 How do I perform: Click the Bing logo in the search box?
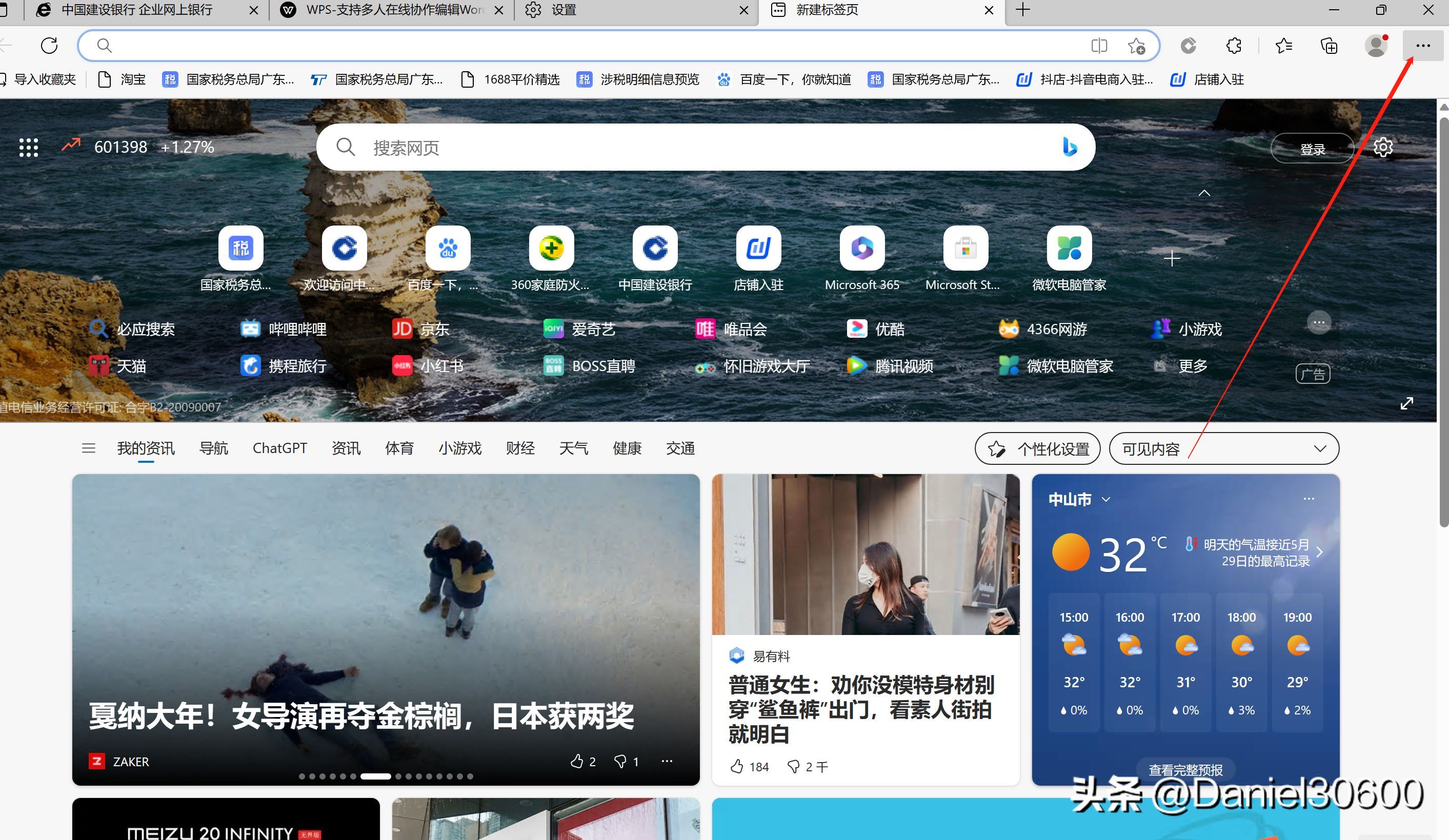pos(1069,147)
